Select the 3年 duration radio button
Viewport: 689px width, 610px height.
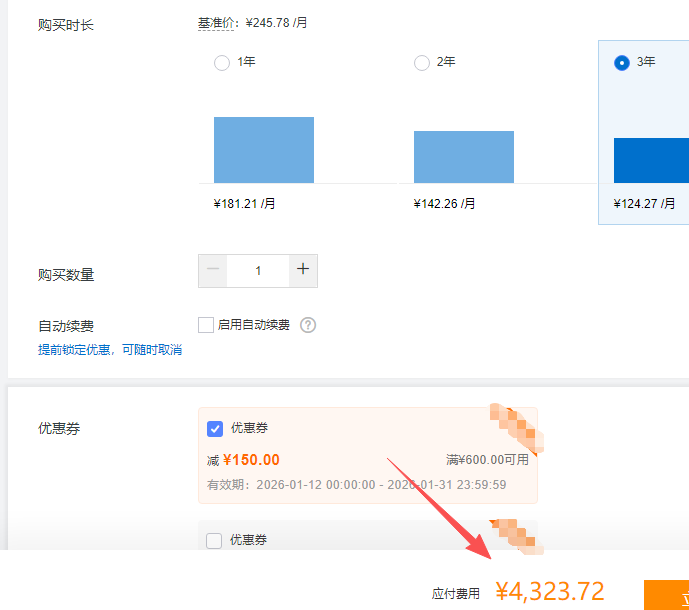[622, 63]
